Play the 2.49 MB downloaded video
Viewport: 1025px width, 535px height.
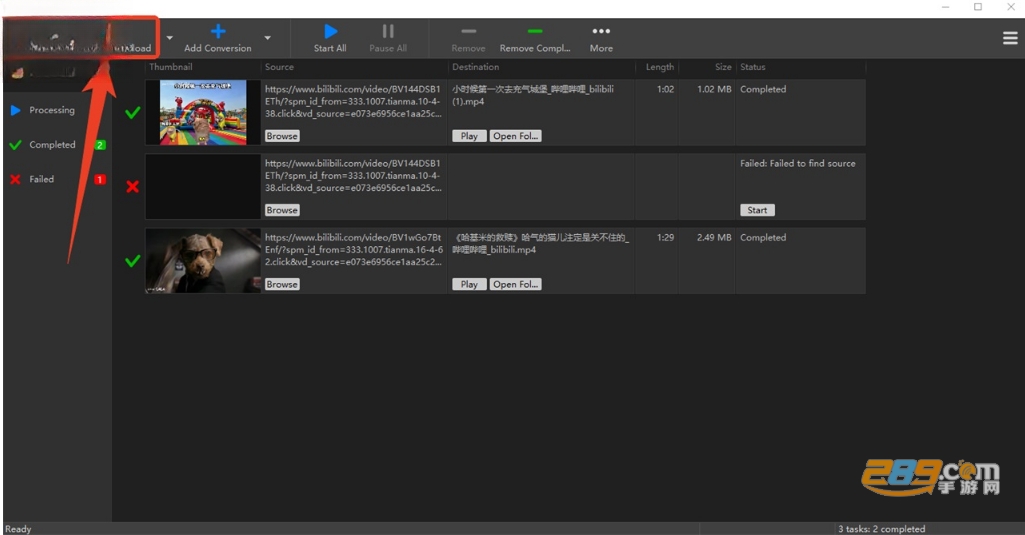tap(469, 284)
